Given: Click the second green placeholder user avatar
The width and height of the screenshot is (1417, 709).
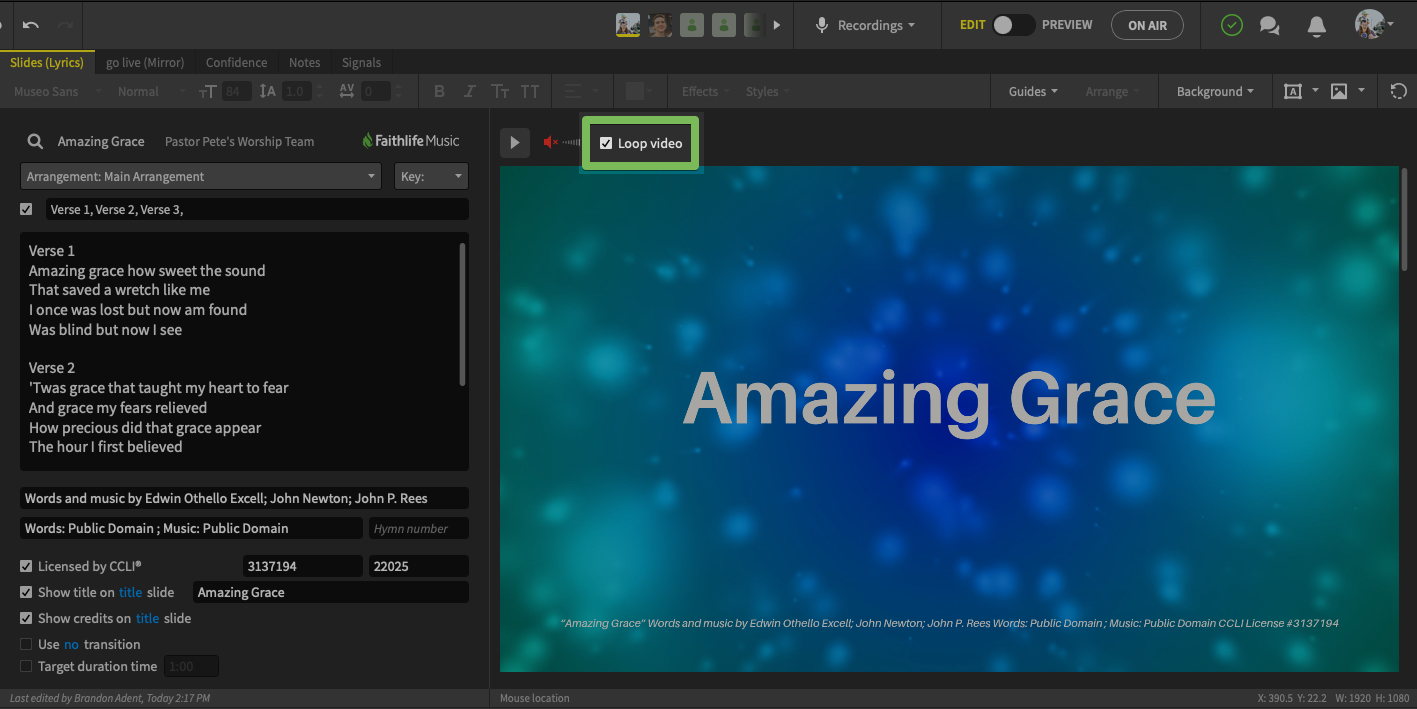Looking at the screenshot, I should pyautogui.click(x=724, y=25).
